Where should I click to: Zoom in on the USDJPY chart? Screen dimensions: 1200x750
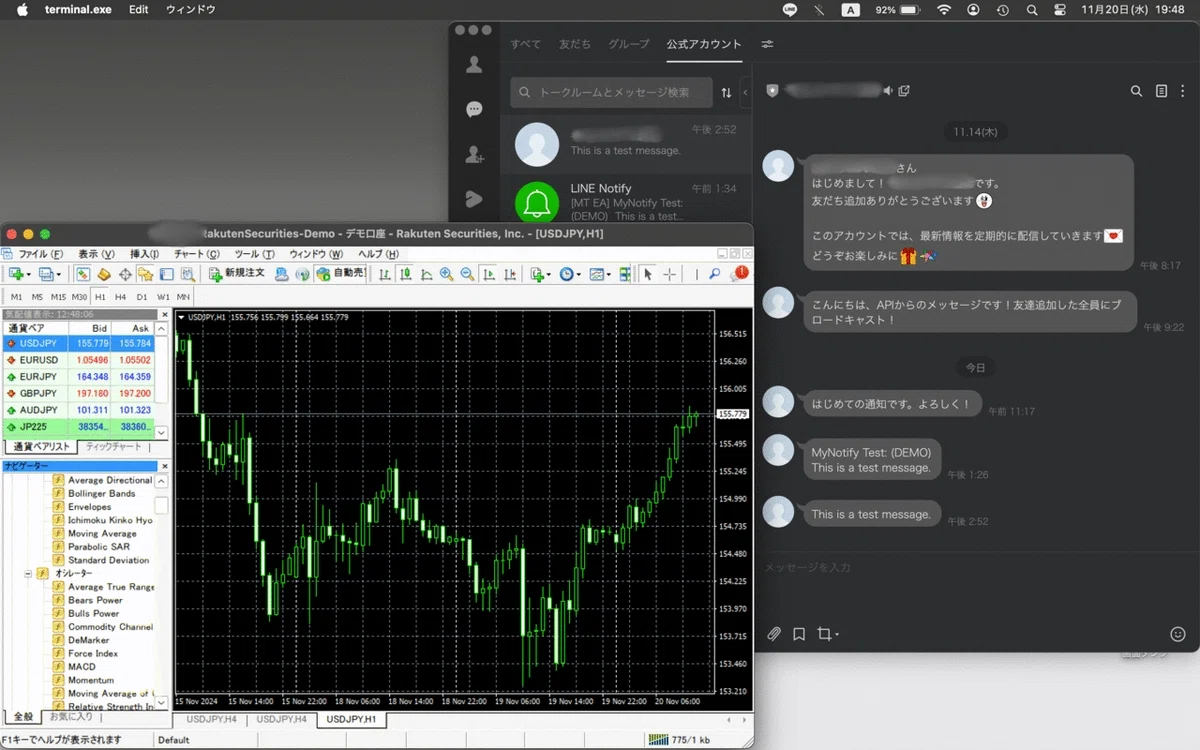pyautogui.click(x=446, y=274)
